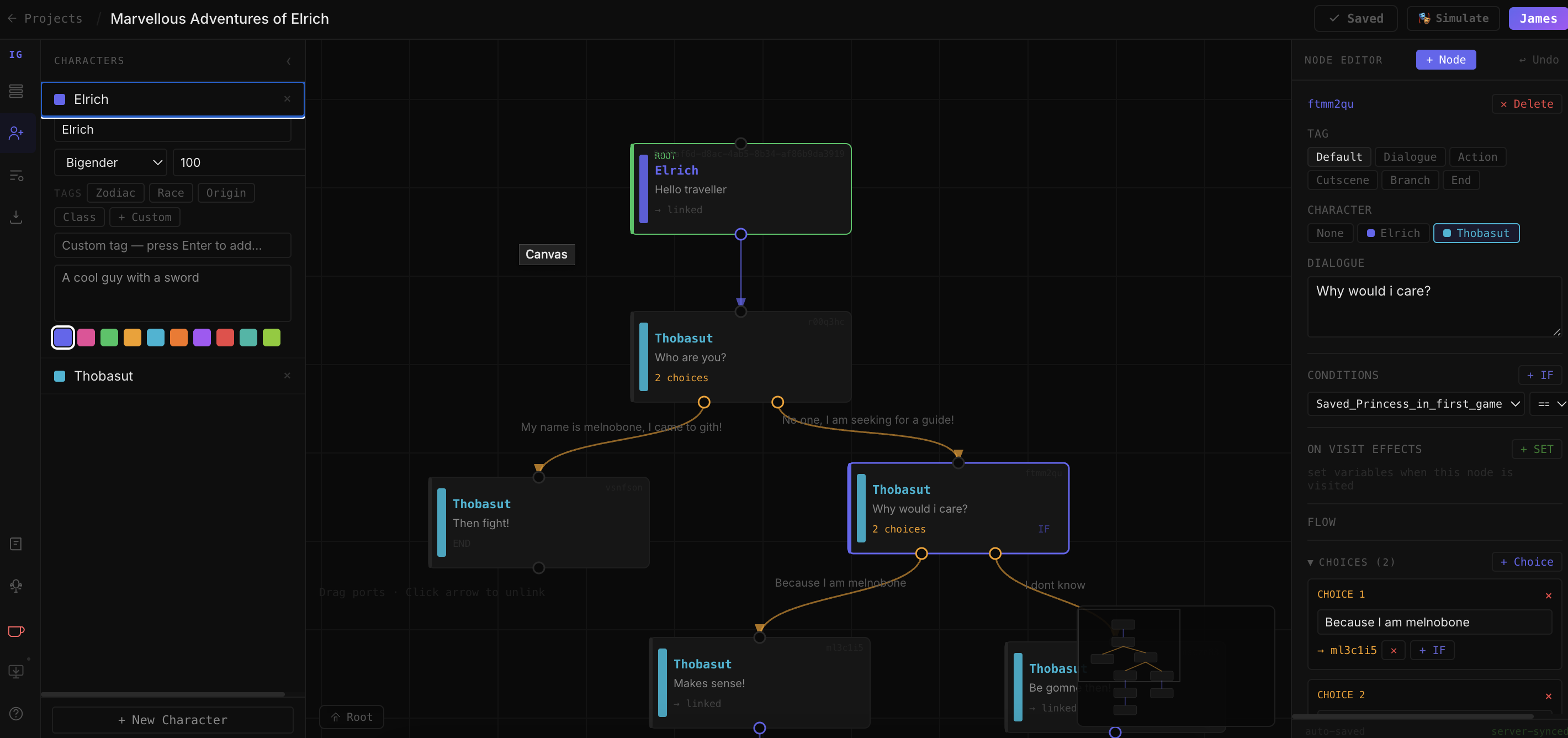The width and height of the screenshot is (1568, 738).
Task: Click the help question-mark icon at sidebar bottom
Action: [15, 714]
